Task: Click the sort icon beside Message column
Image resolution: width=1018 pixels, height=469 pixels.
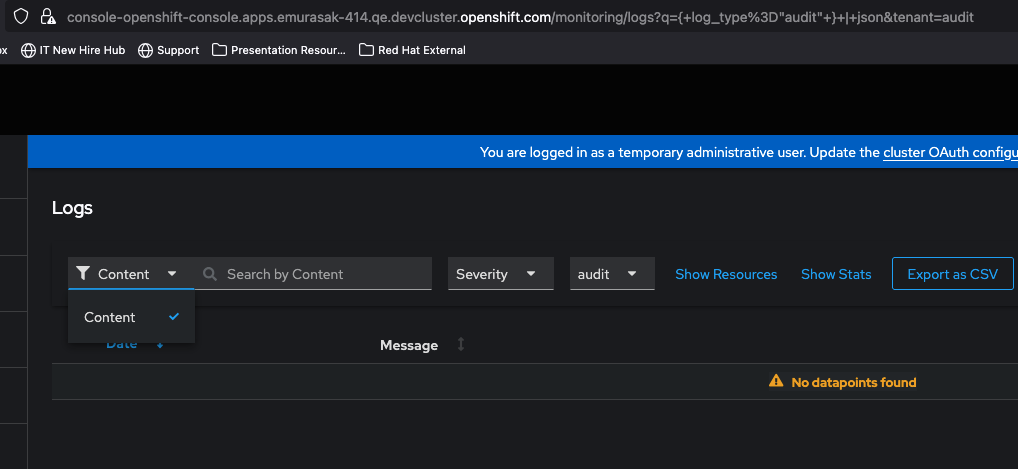Action: coord(461,344)
